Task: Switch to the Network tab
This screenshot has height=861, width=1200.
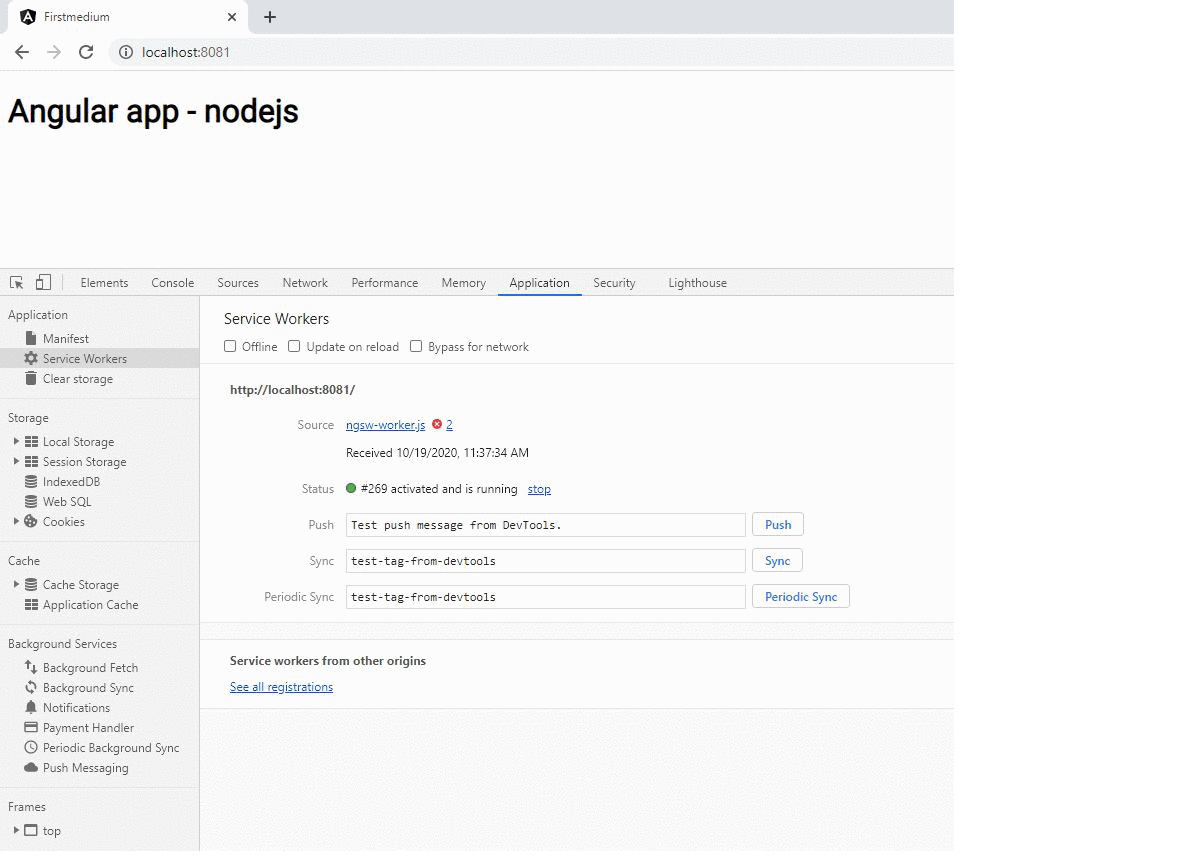Action: pos(305,283)
